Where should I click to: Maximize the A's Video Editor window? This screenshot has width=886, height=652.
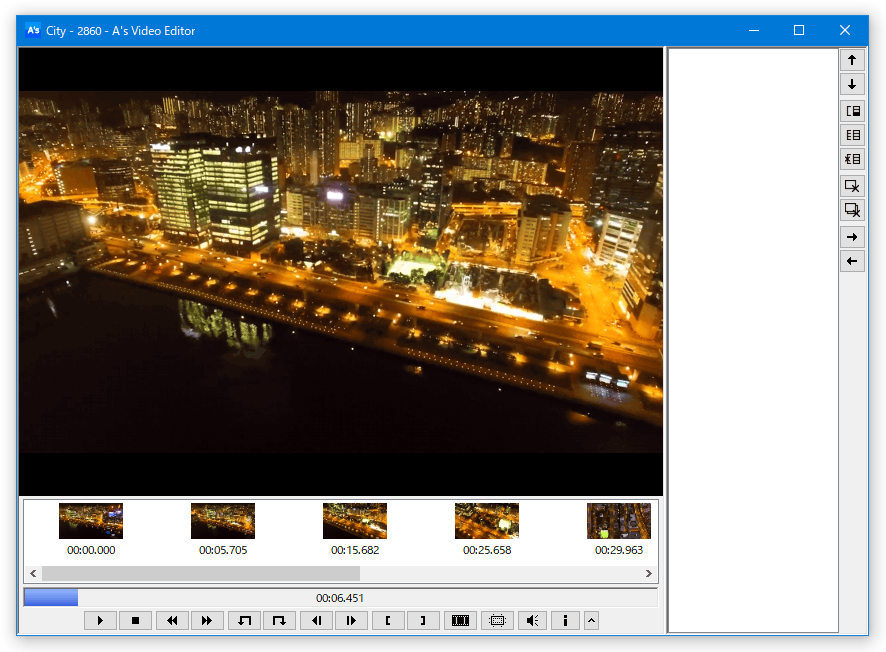coord(799,31)
